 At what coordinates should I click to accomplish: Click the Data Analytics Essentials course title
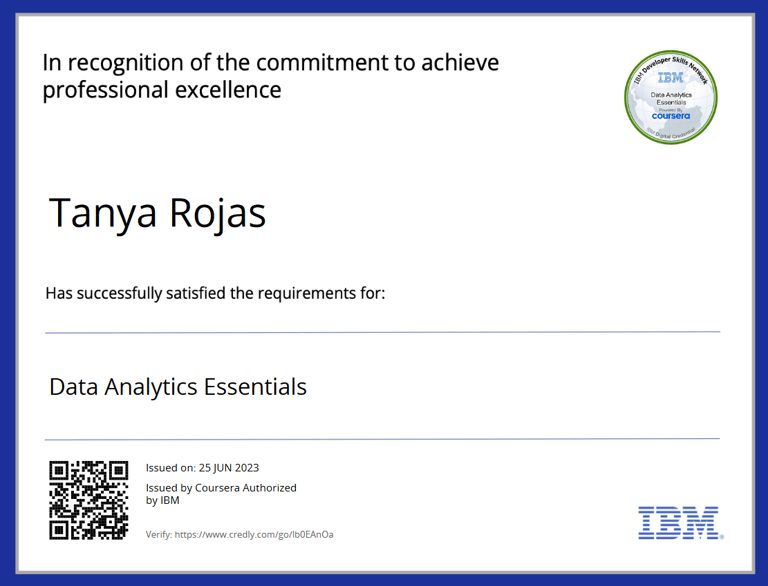[178, 387]
